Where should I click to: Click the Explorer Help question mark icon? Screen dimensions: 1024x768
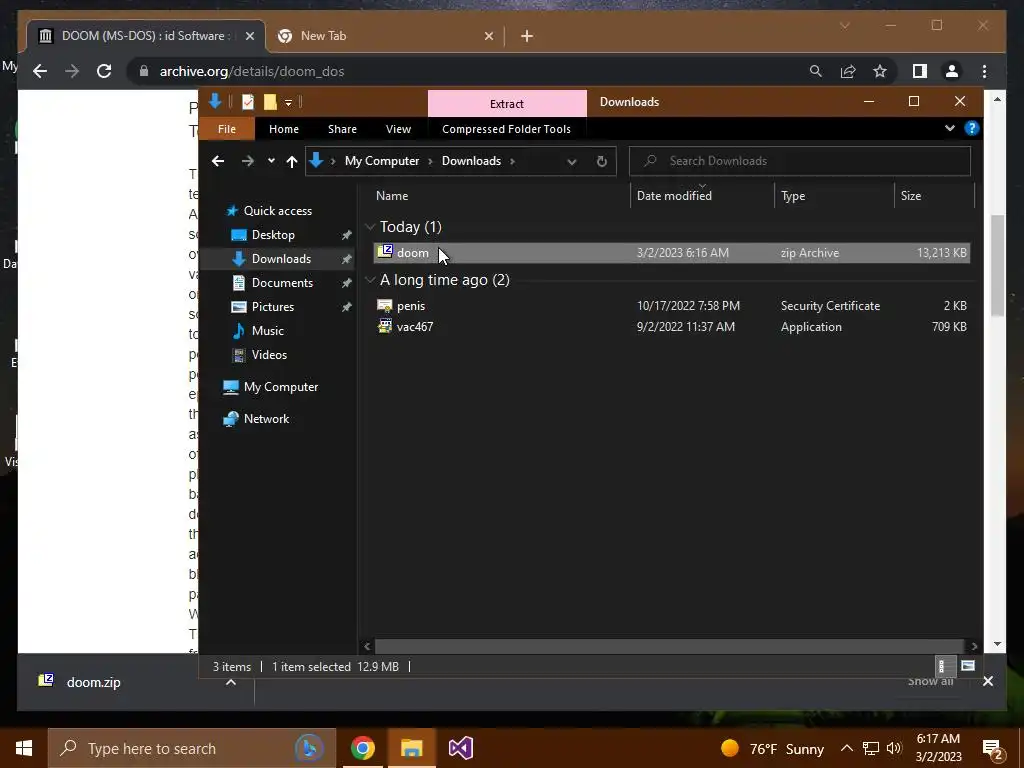point(972,129)
